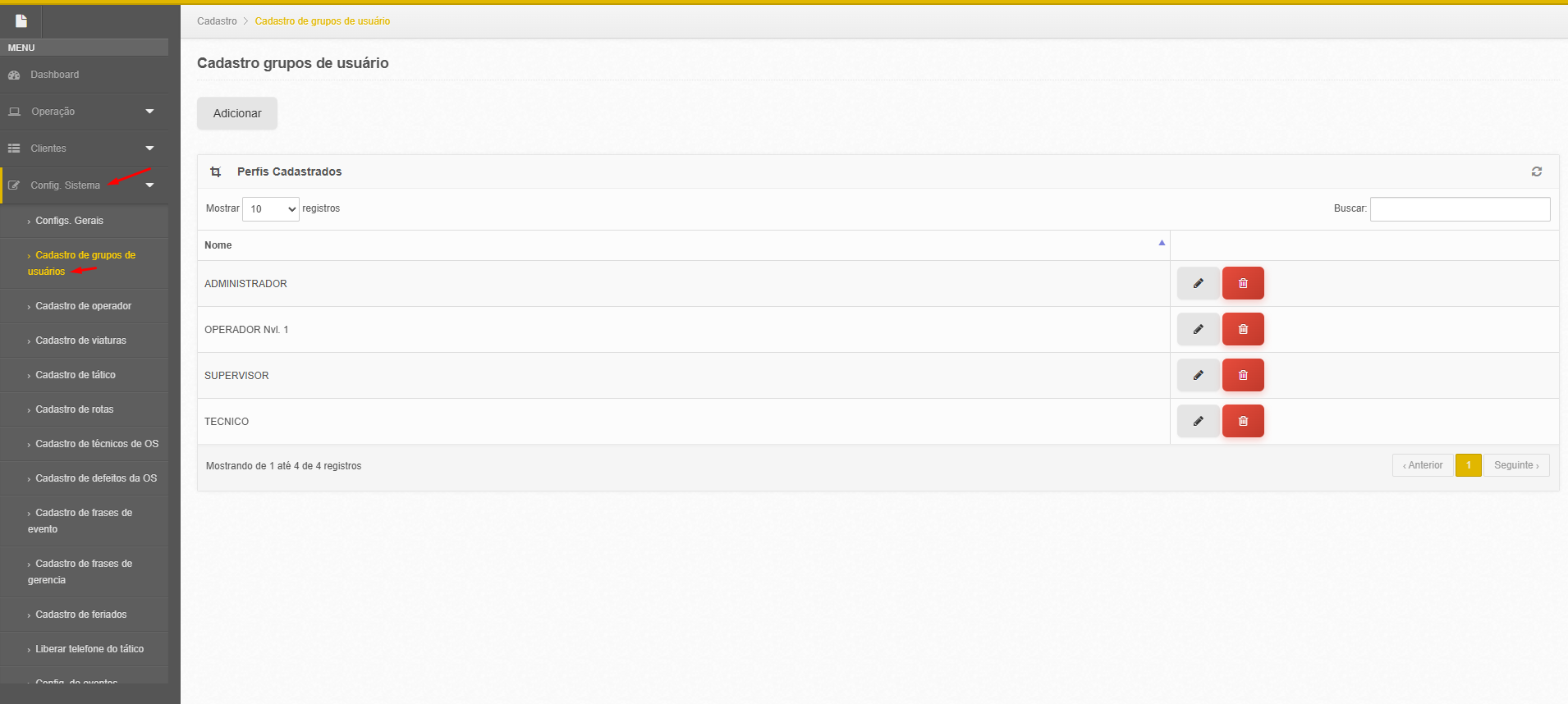
Task: Sort the table by the Nome column
Action: click(x=683, y=245)
